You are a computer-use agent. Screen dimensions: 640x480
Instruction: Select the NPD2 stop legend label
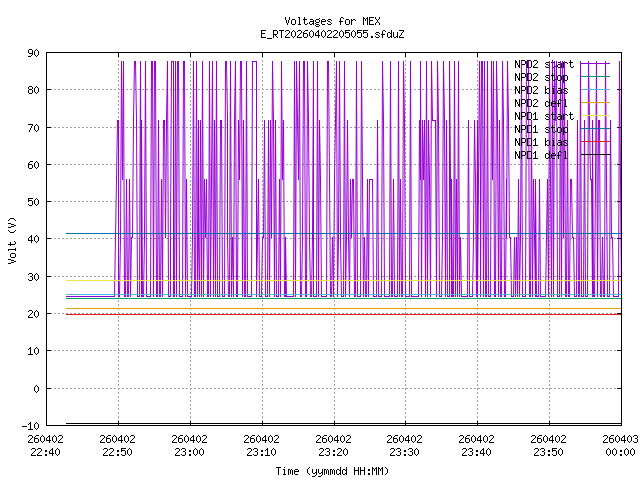(541, 77)
